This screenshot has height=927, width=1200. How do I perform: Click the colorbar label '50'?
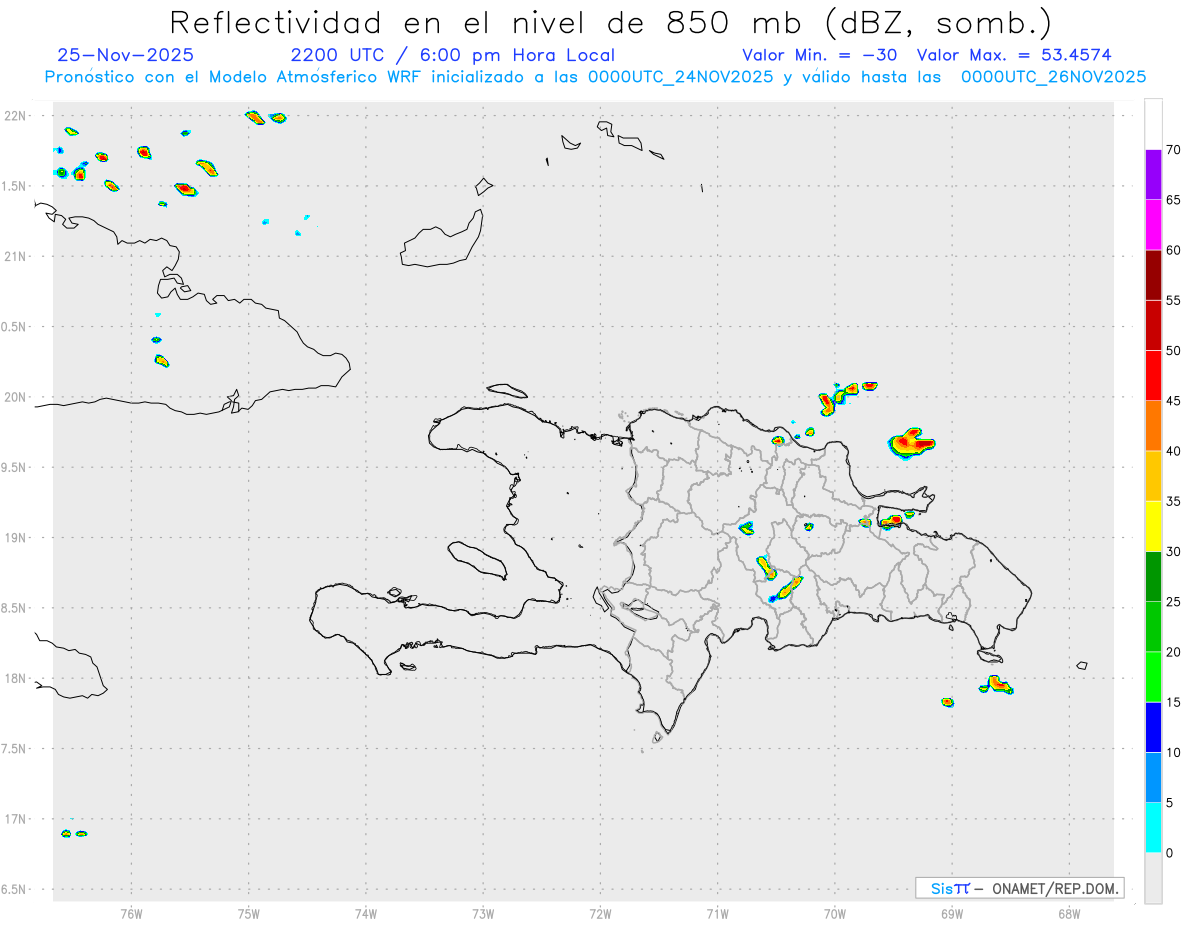pos(1173,351)
